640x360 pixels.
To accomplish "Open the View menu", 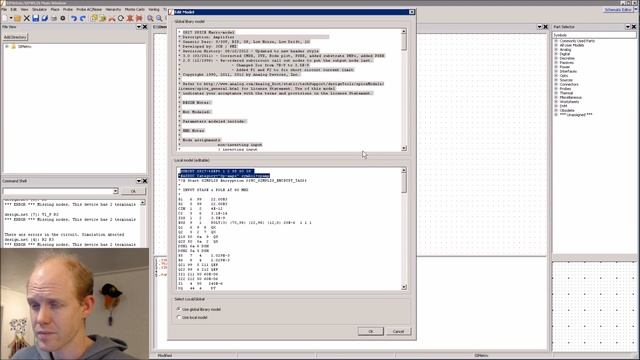I will [24, 9].
